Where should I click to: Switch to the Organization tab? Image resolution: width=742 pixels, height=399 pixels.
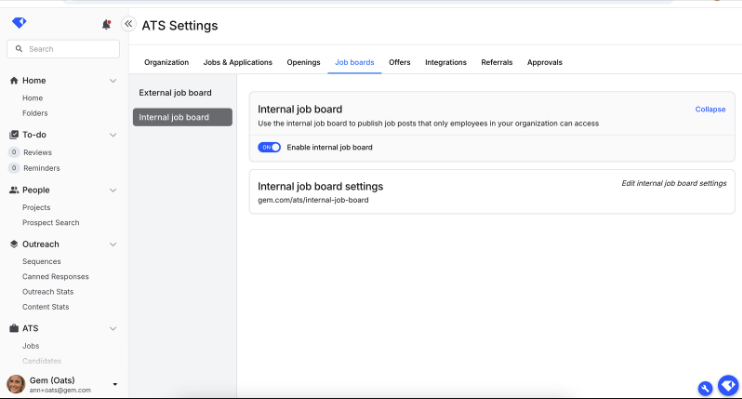(x=167, y=62)
